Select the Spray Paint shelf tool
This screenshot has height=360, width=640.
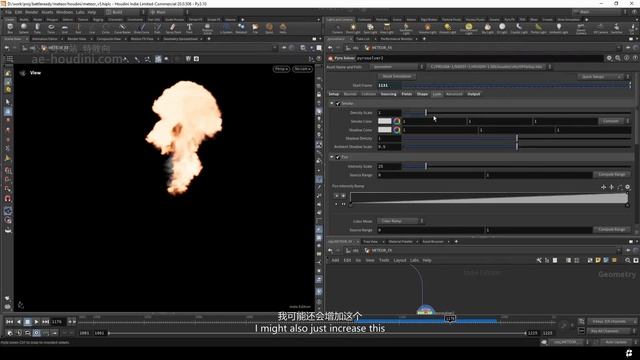point(173,28)
